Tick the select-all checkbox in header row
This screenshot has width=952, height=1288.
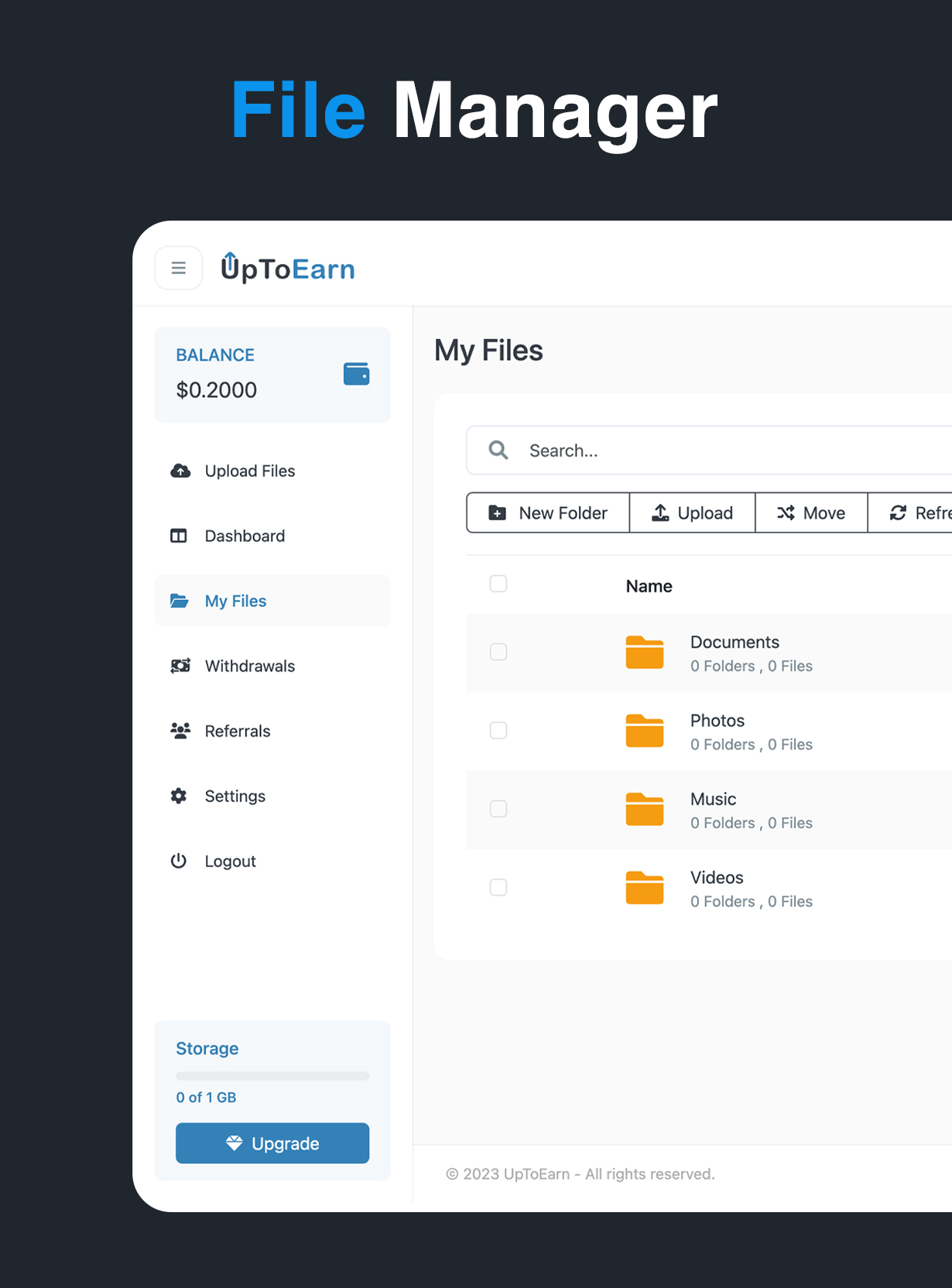click(x=498, y=584)
